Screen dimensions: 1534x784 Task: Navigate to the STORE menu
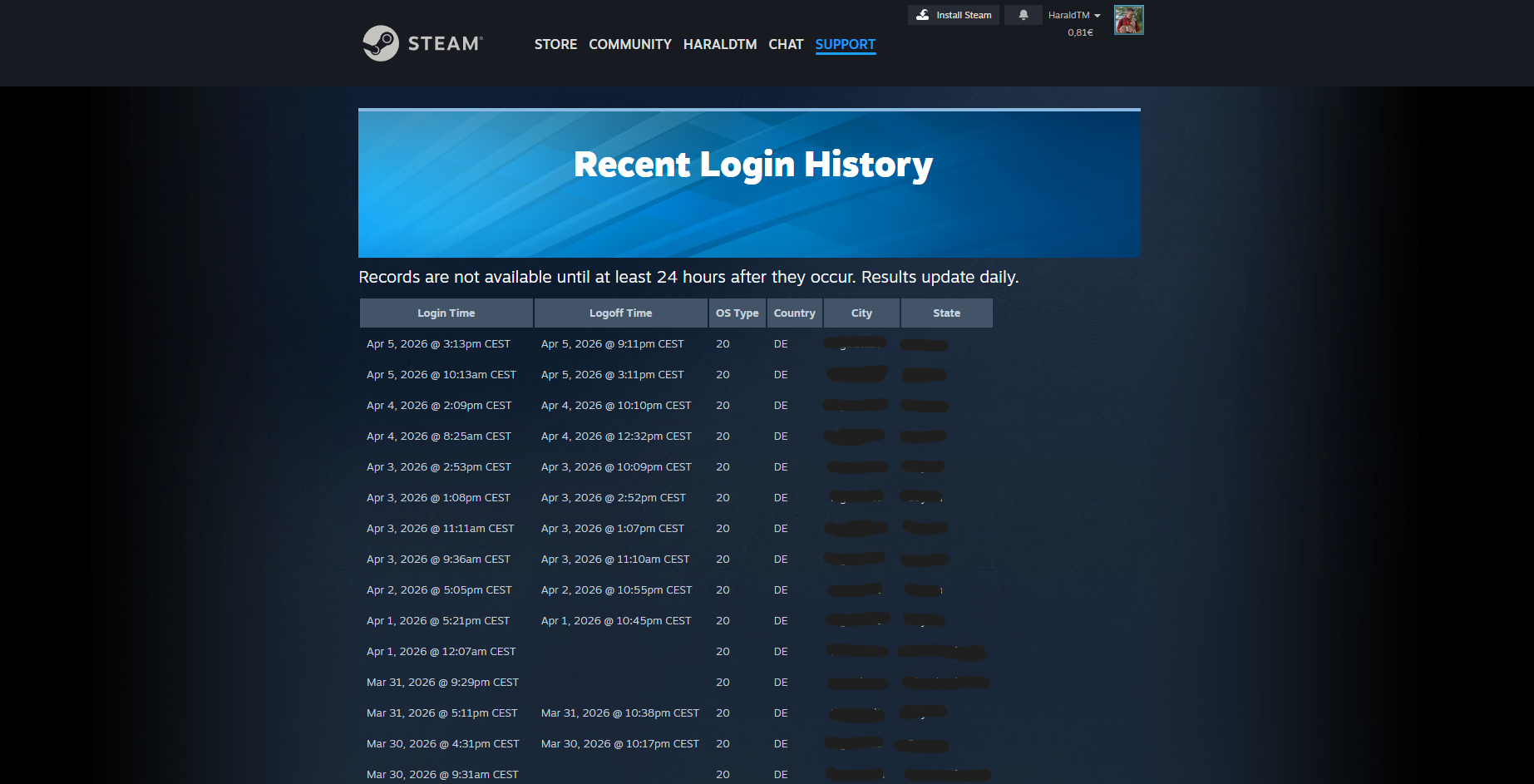point(555,44)
